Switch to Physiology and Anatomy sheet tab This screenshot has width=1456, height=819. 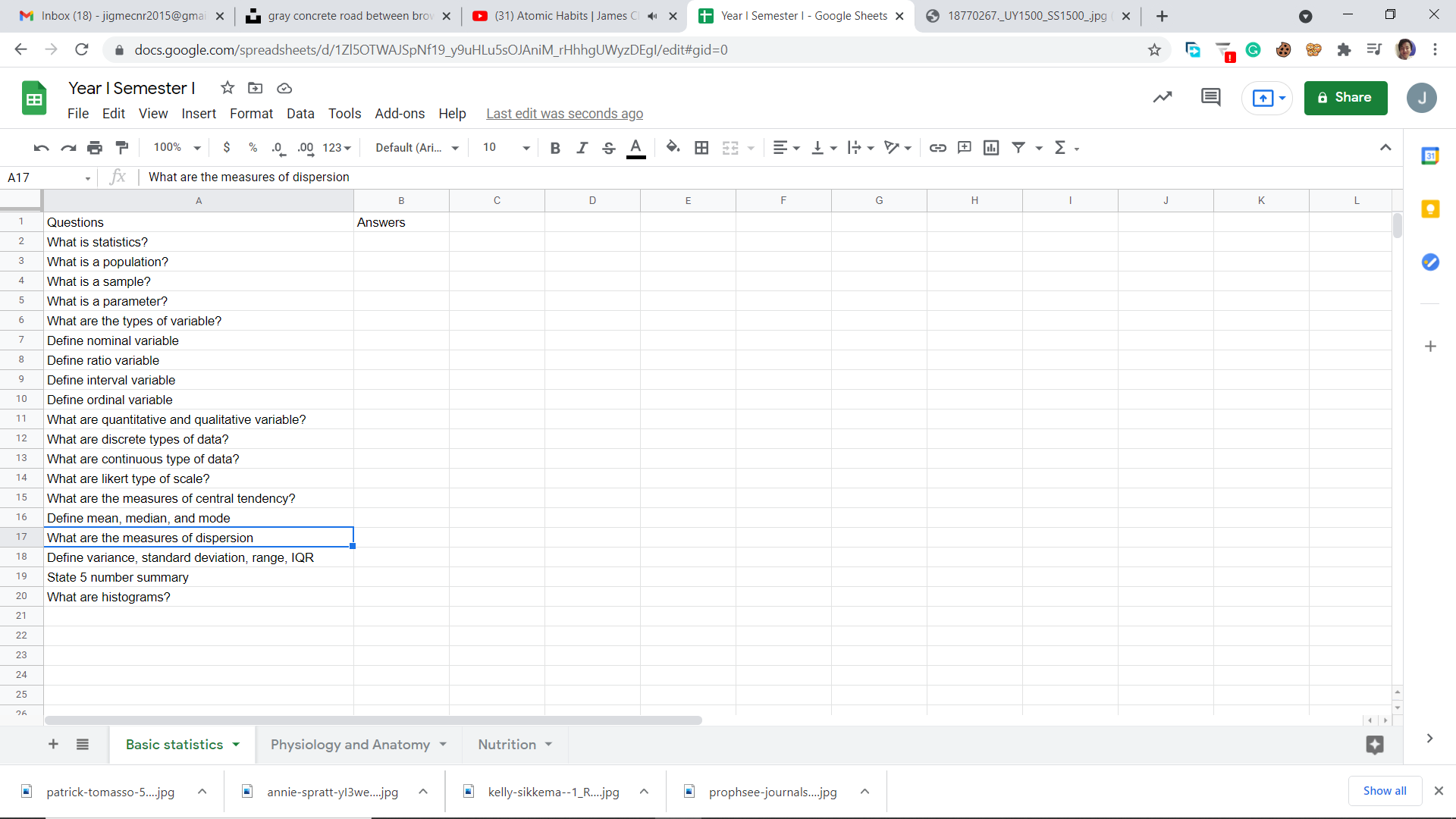point(350,745)
